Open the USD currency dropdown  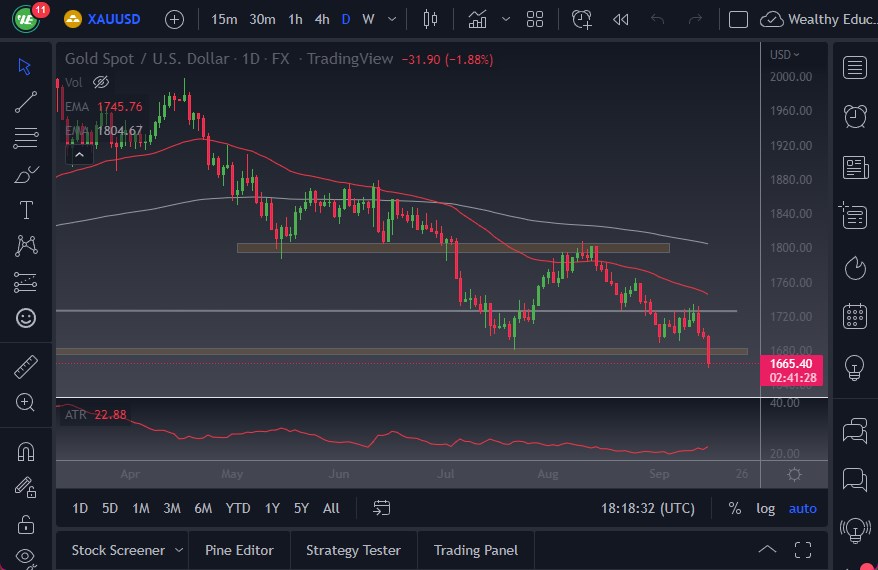(785, 55)
